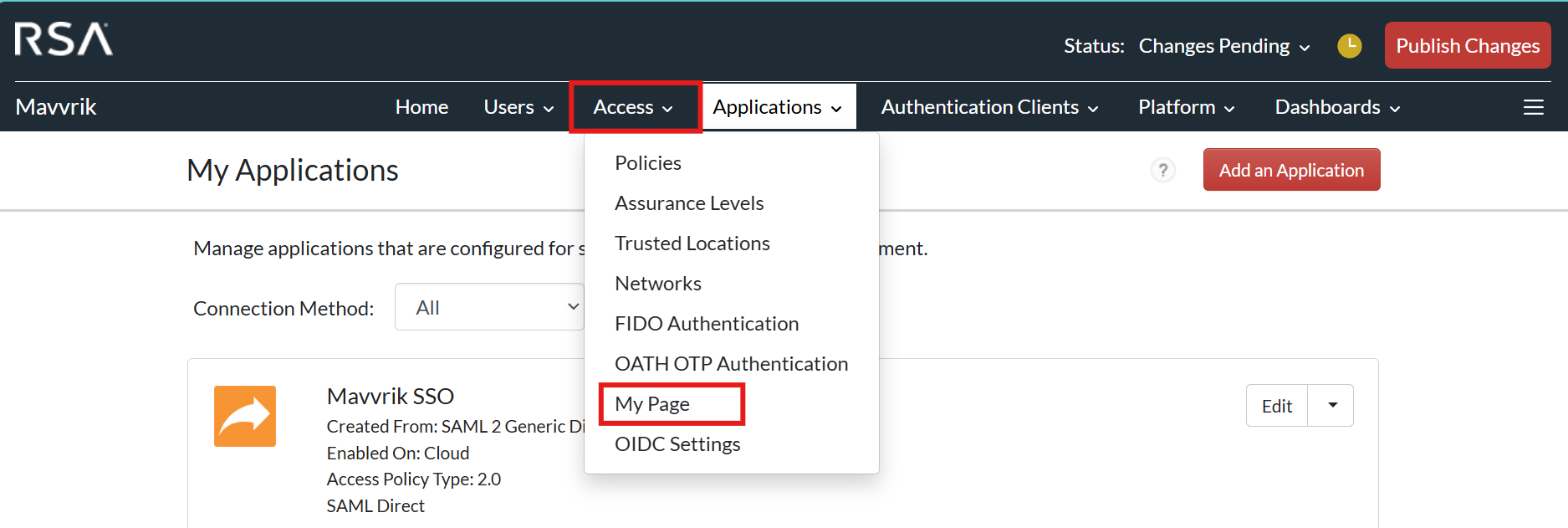
Task: Choose Policies in the dropdown menu
Action: [648, 163]
